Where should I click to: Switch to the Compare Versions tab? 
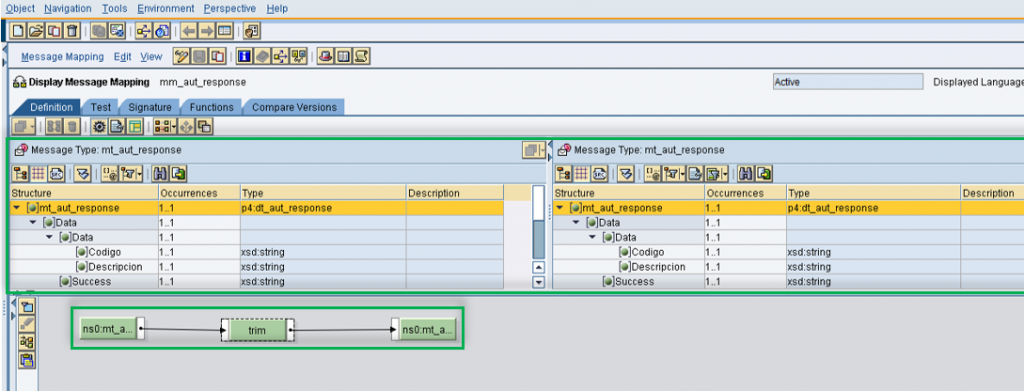pyautogui.click(x=295, y=107)
